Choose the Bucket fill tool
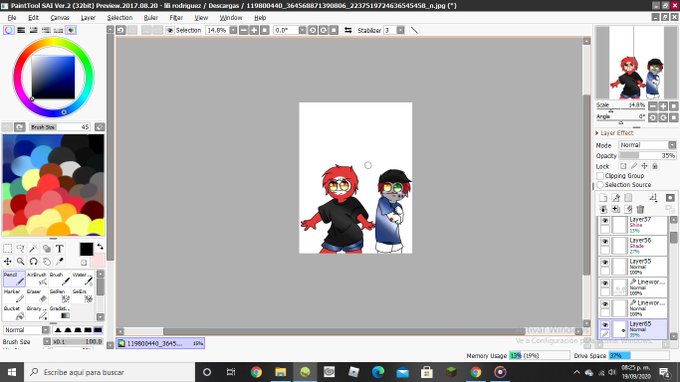This screenshot has width=680, height=382. point(14,313)
